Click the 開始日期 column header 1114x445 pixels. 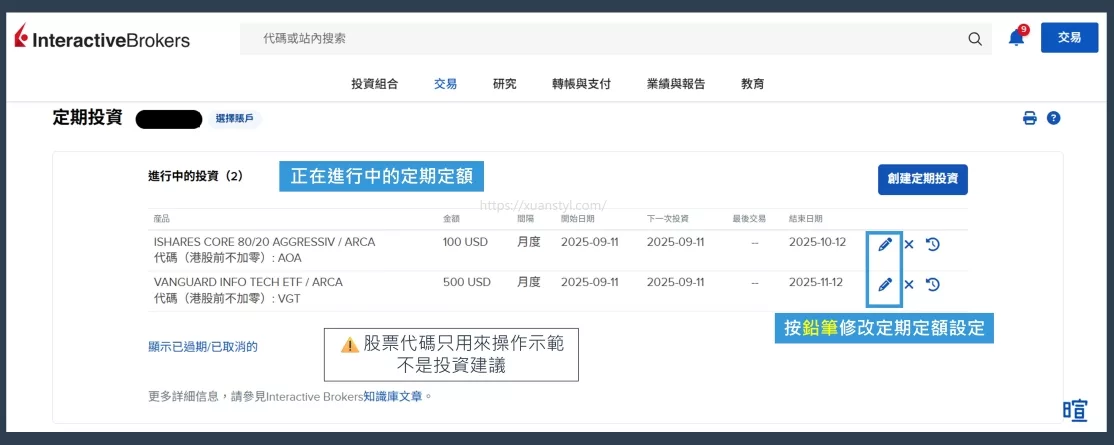(578, 219)
